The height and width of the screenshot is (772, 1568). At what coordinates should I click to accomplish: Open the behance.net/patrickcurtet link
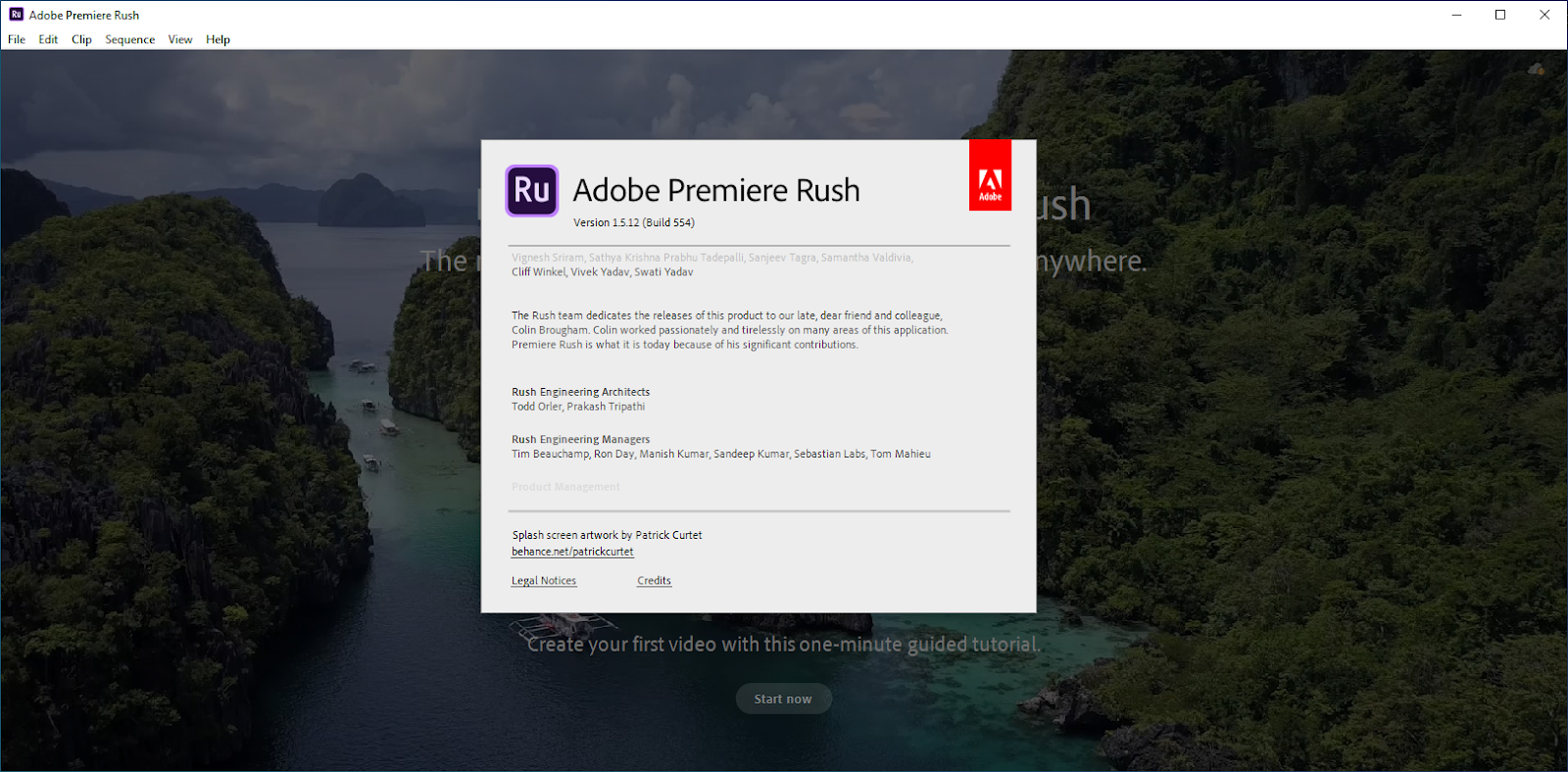click(572, 552)
